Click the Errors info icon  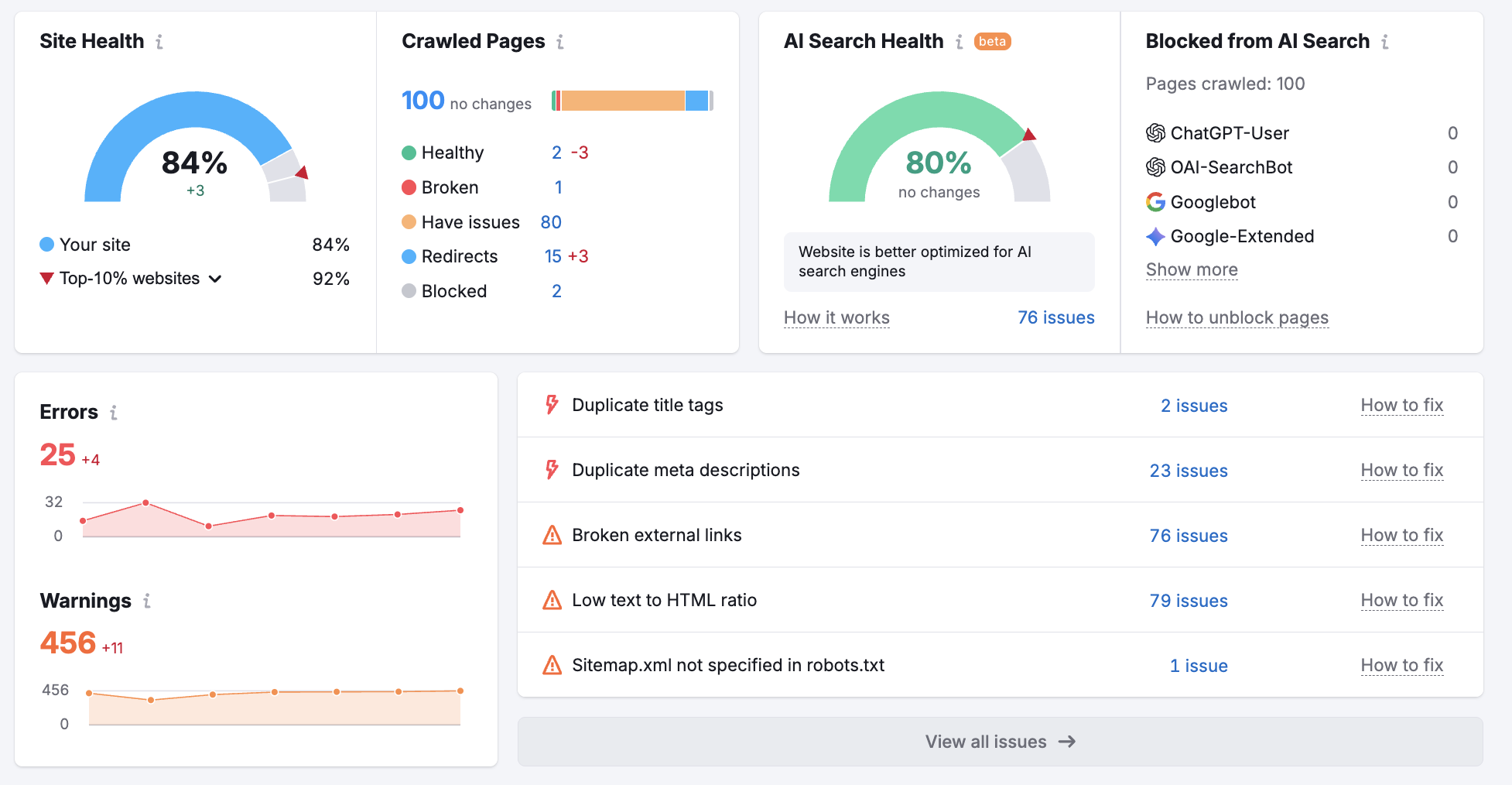pos(114,413)
